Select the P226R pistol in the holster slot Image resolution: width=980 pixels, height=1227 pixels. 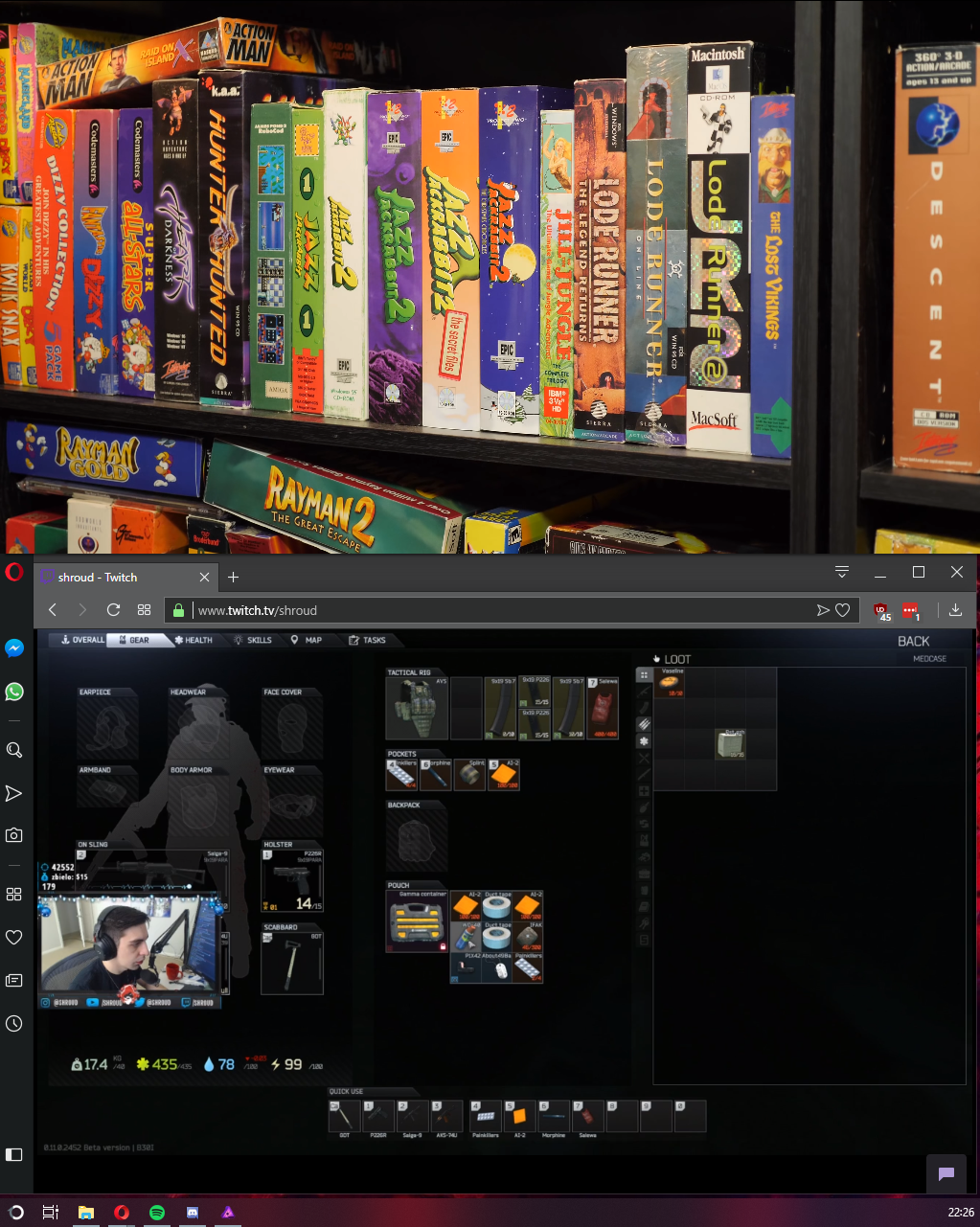292,880
